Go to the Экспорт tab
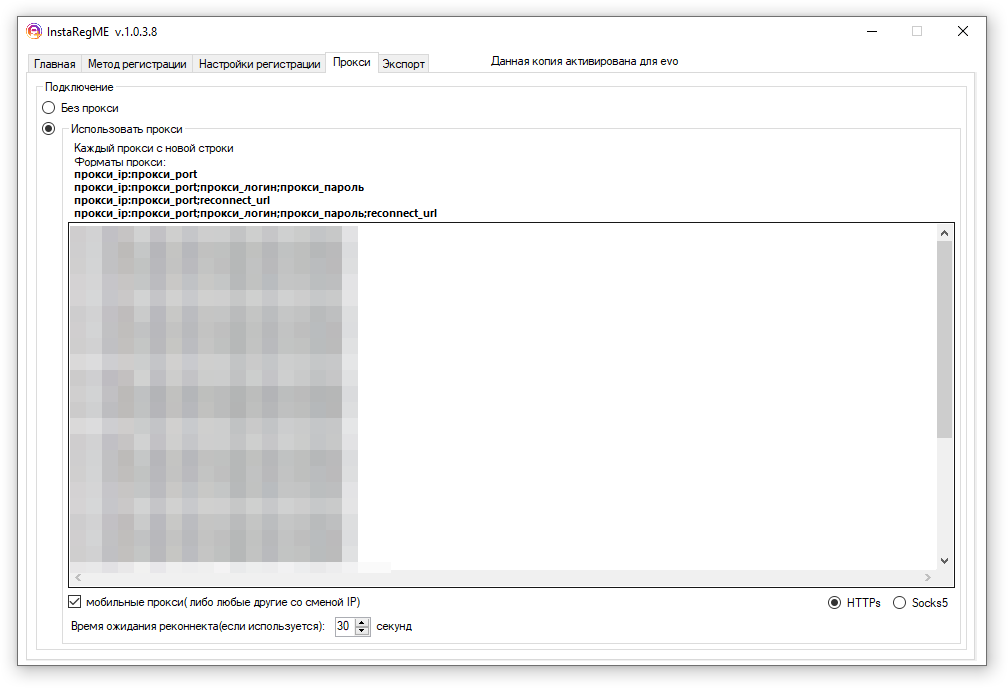 pos(403,64)
